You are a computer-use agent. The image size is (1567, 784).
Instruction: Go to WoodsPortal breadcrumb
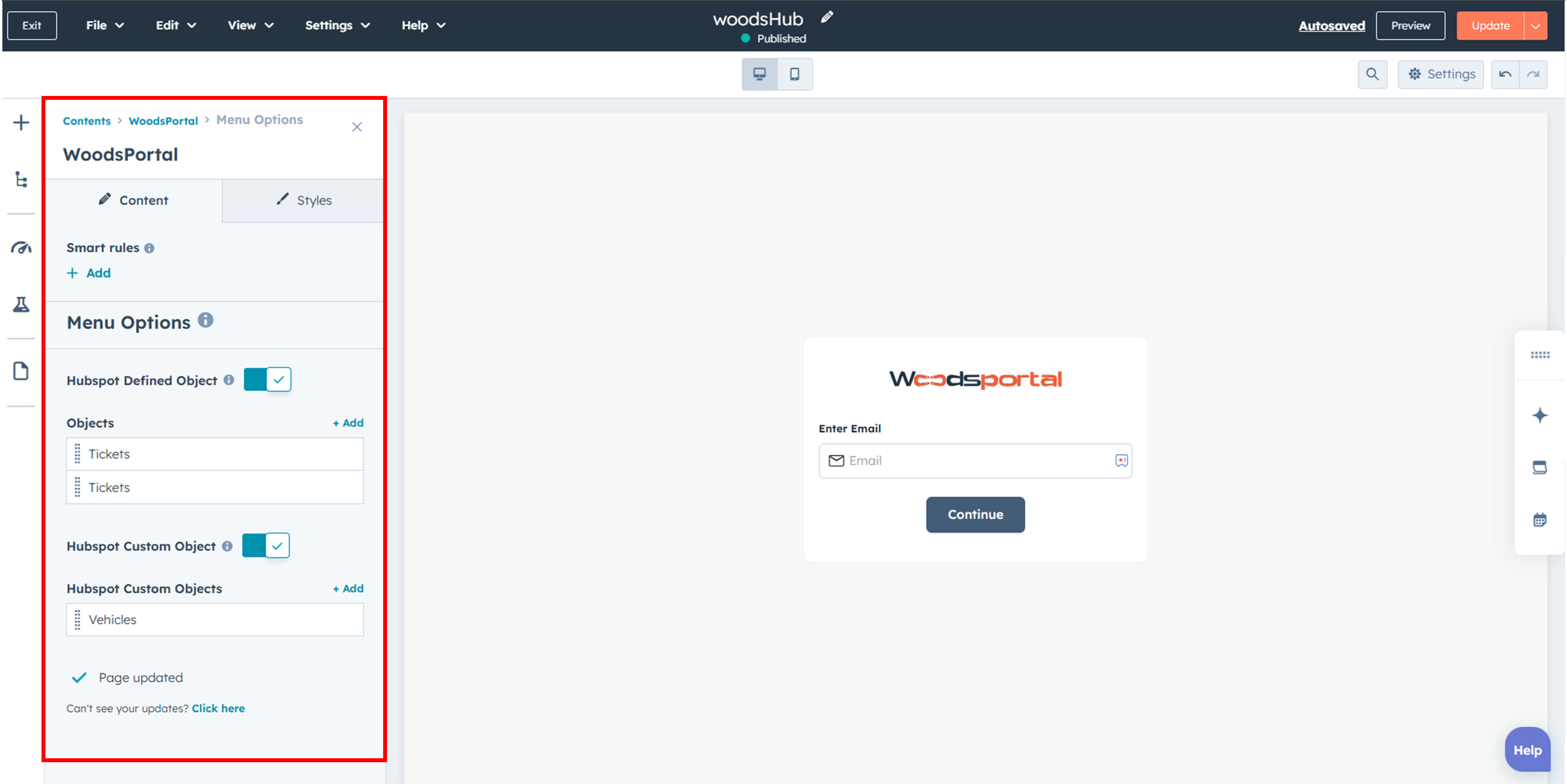164,121
